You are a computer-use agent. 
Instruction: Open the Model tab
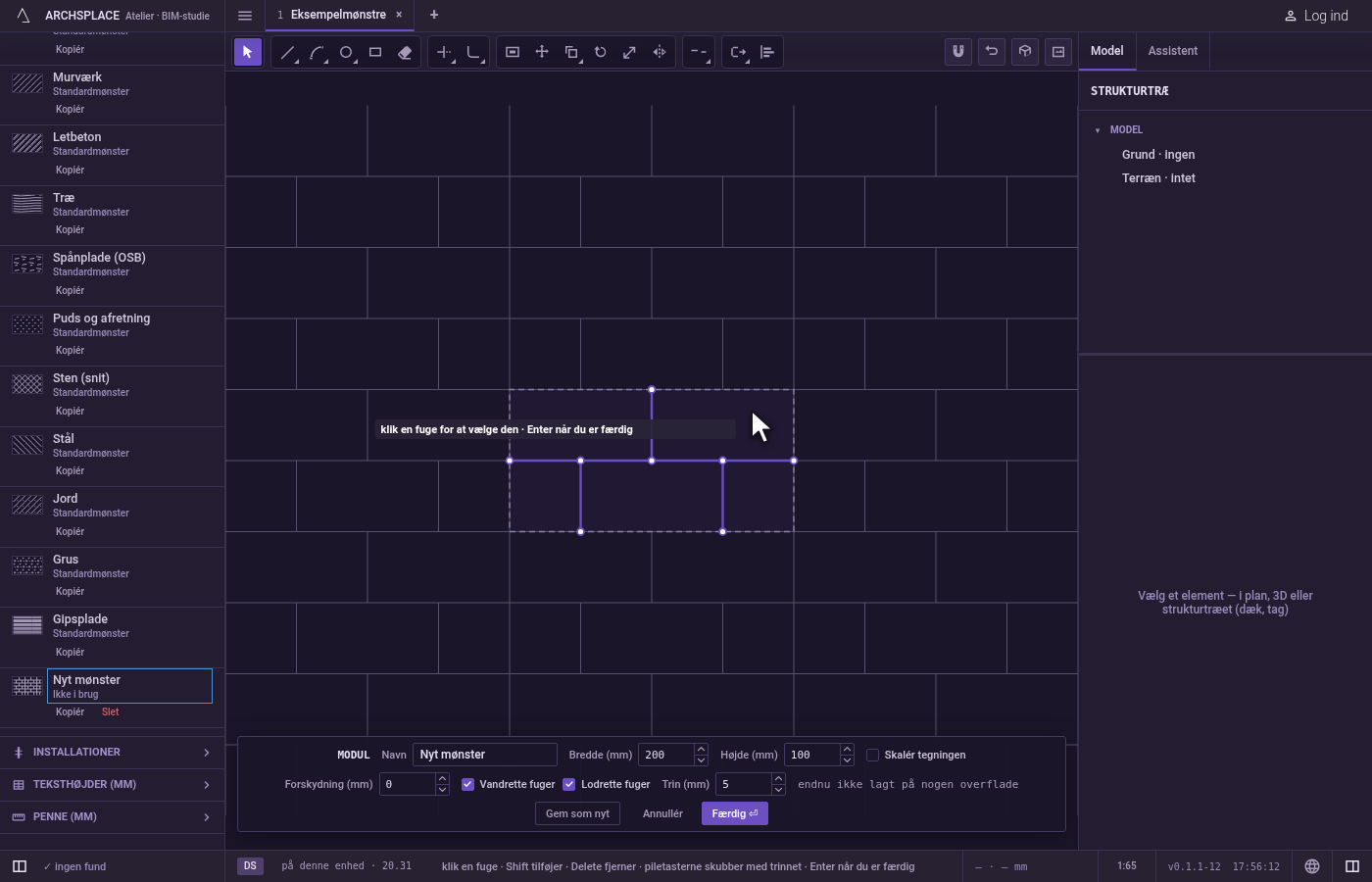[1107, 51]
